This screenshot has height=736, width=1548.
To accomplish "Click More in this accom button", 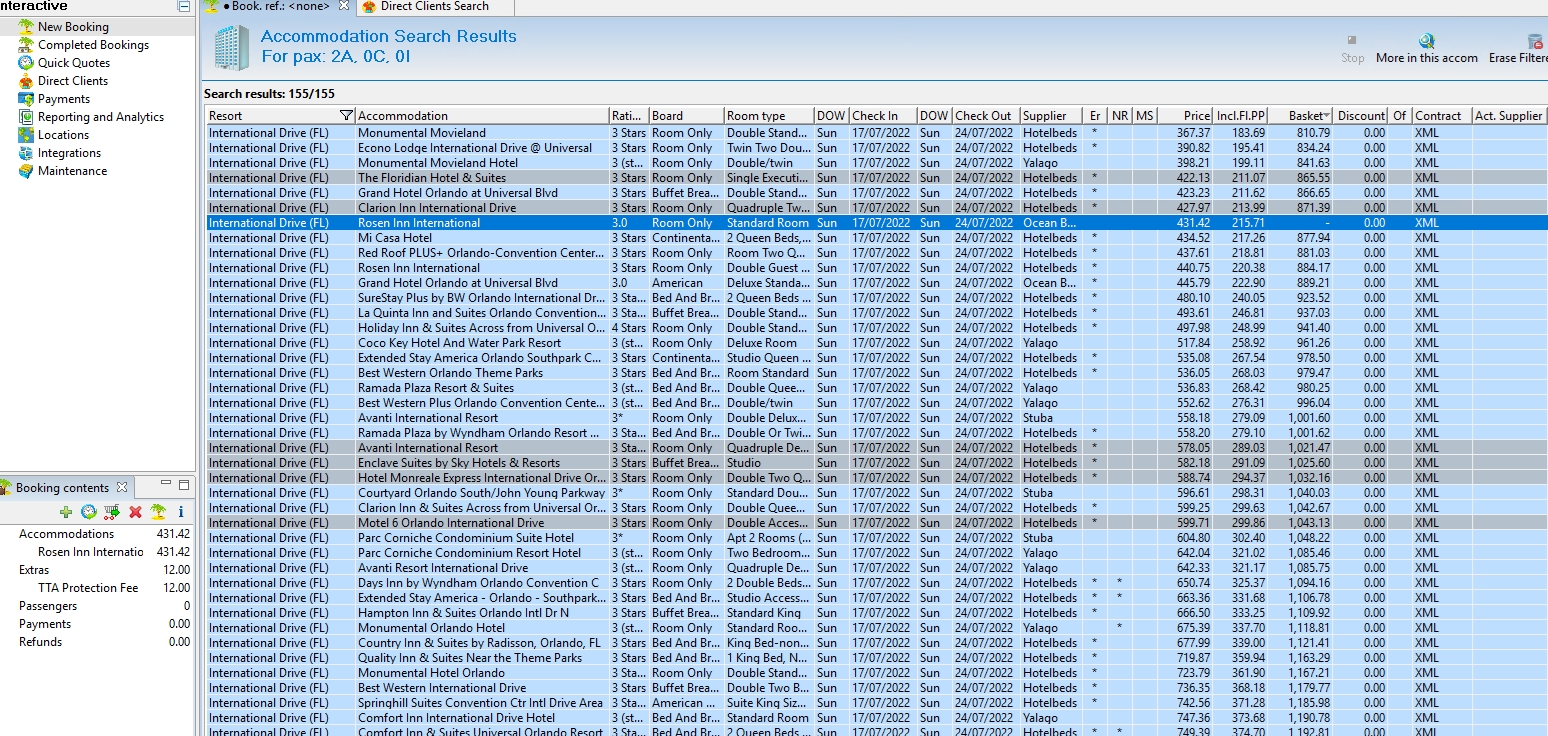I will coord(1427,49).
